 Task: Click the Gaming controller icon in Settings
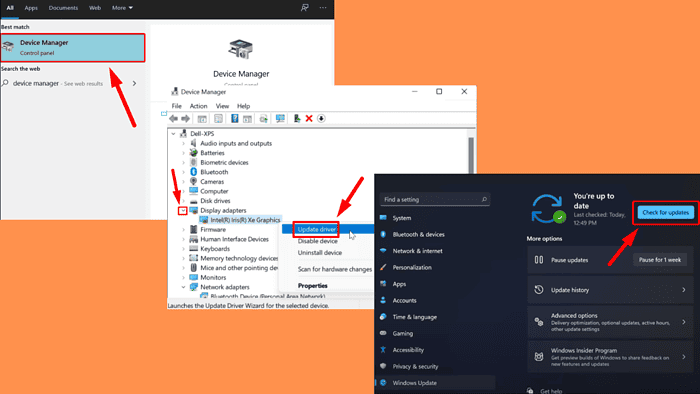(x=383, y=333)
